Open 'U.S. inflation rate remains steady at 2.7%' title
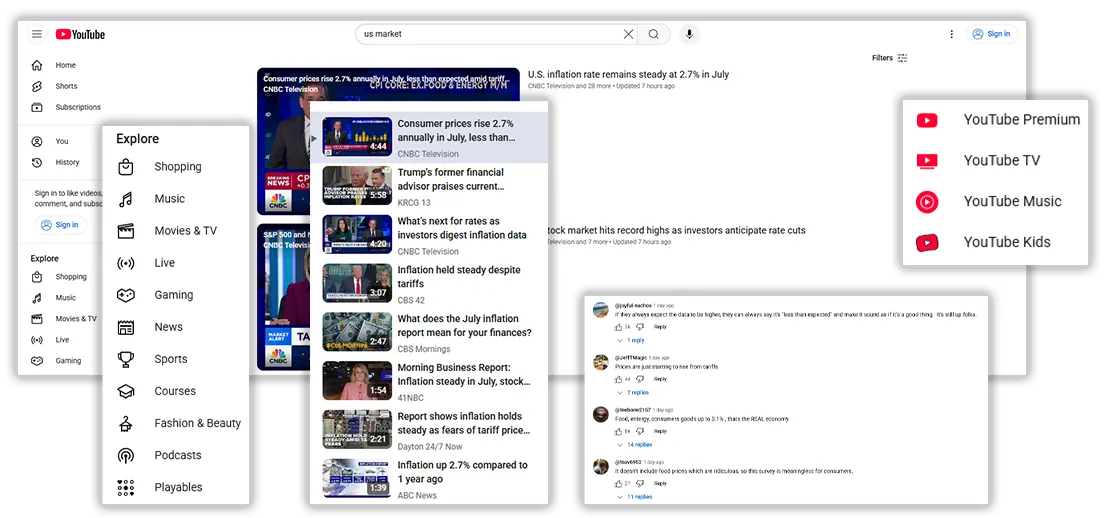Viewport: 1110px width, 518px height. pyautogui.click(x=628, y=74)
